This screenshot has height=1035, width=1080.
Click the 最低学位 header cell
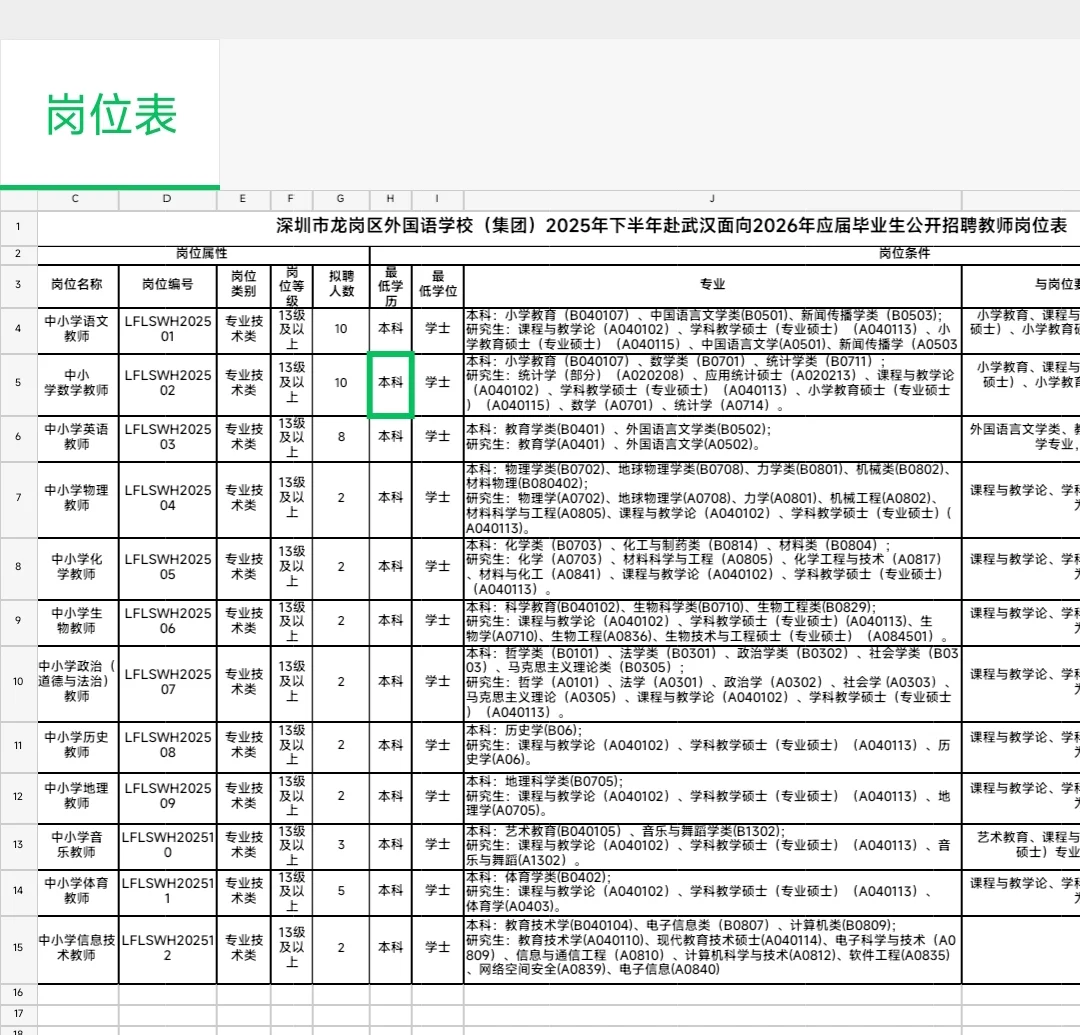click(x=437, y=285)
